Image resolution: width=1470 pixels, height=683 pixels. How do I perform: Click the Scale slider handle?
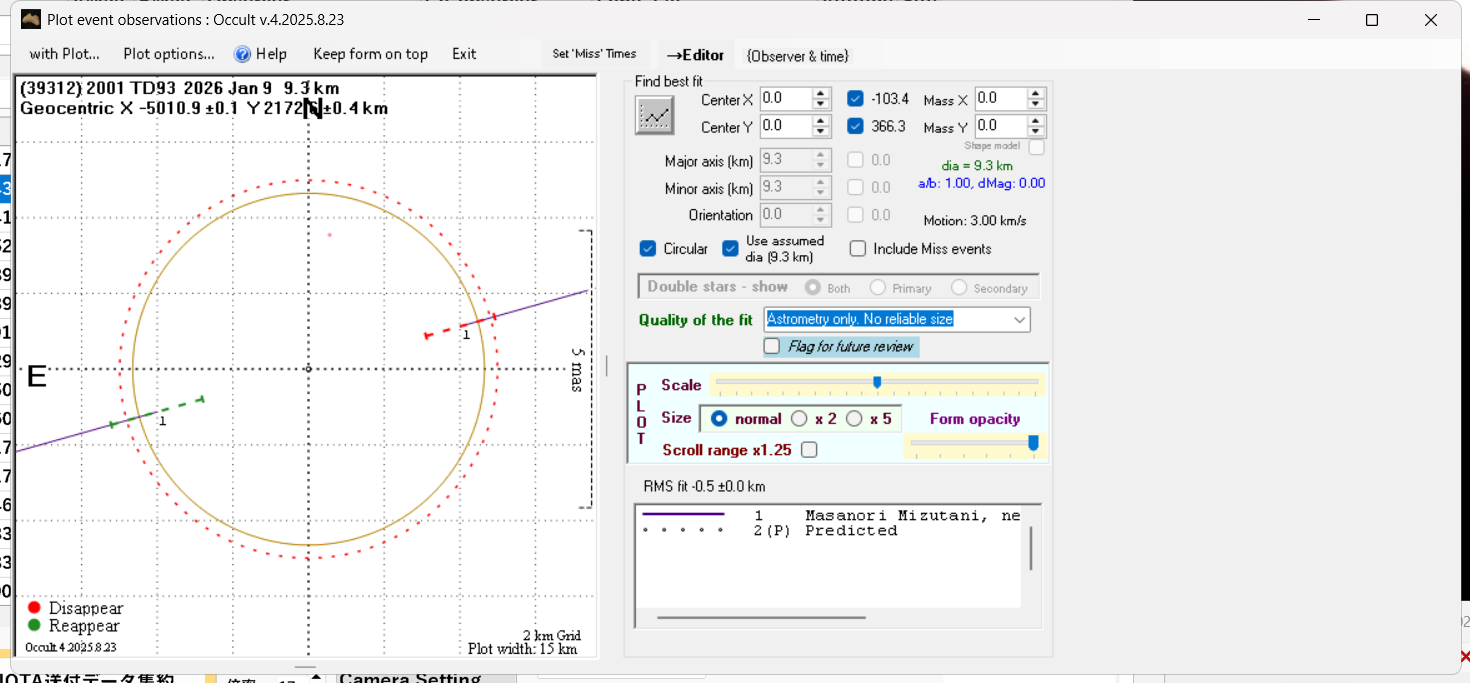point(877,382)
